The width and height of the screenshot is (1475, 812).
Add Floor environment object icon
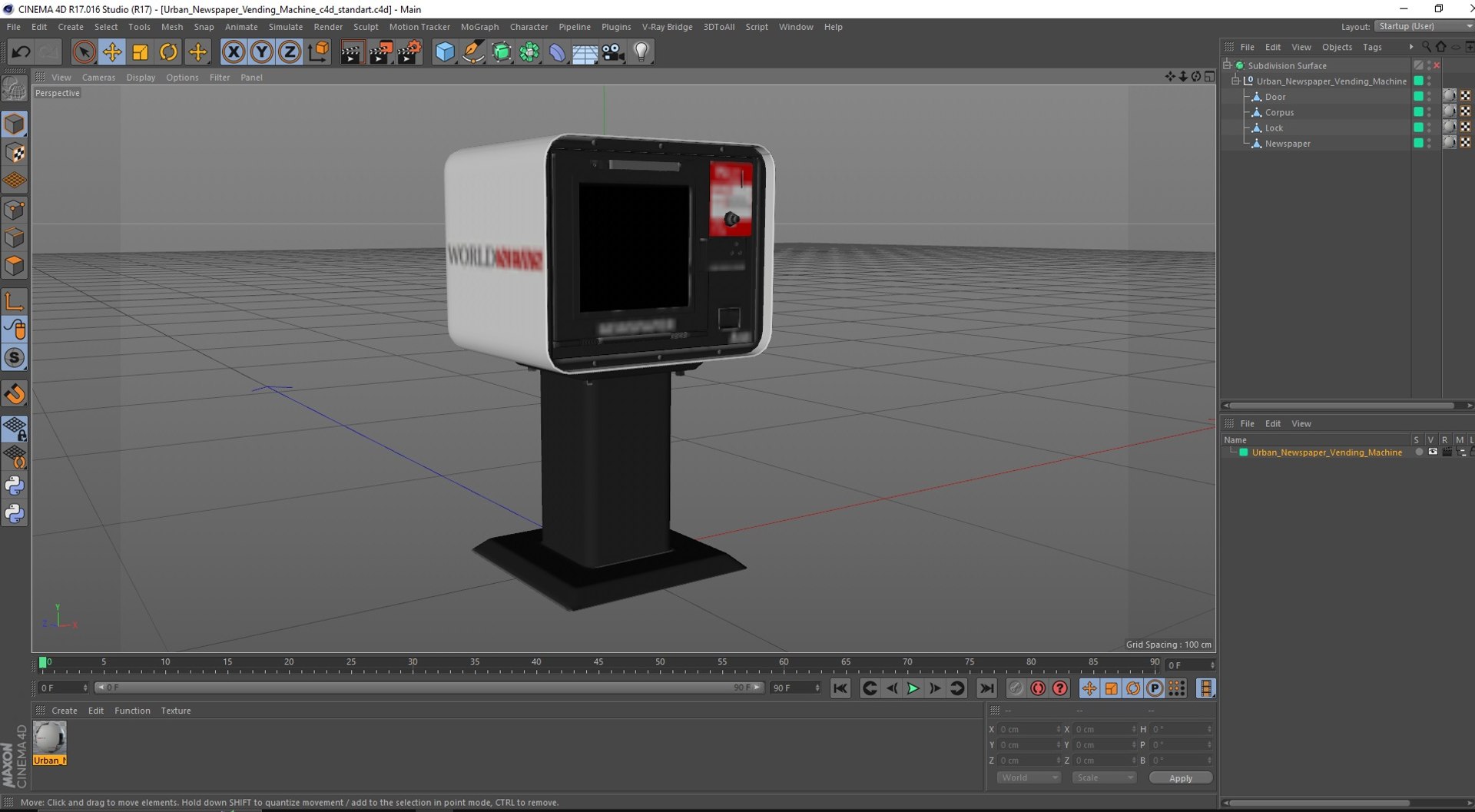click(x=585, y=52)
